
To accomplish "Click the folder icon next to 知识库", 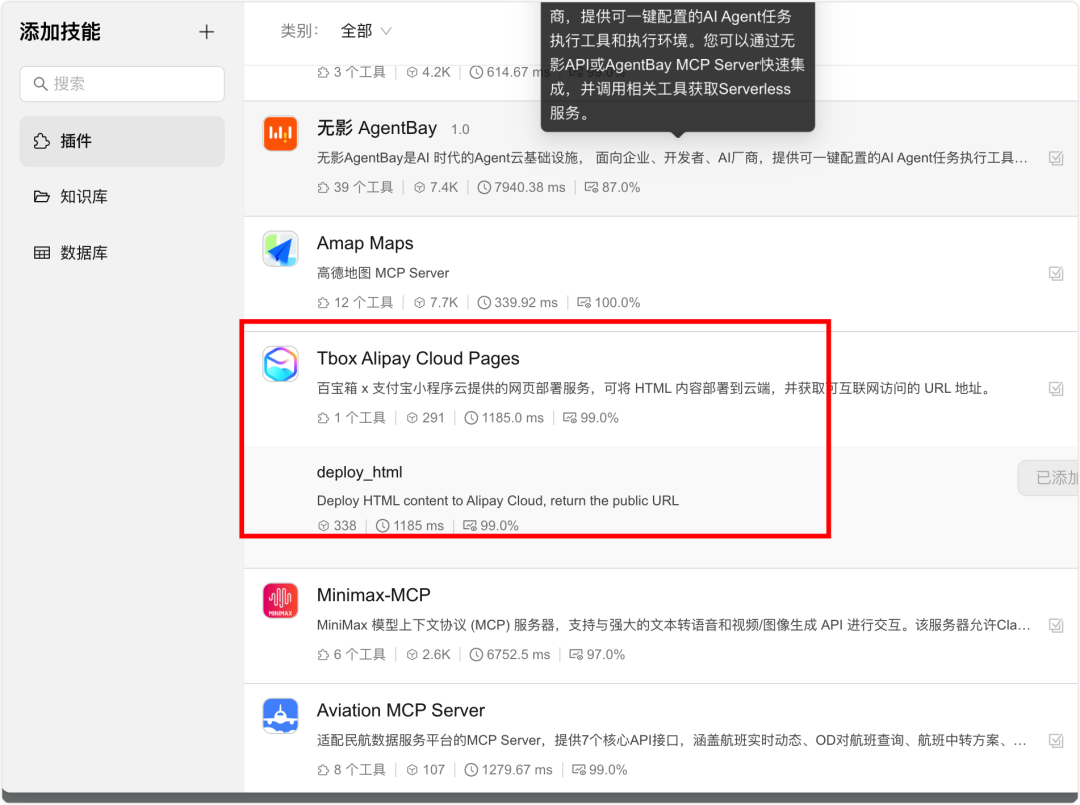I will (x=42, y=197).
